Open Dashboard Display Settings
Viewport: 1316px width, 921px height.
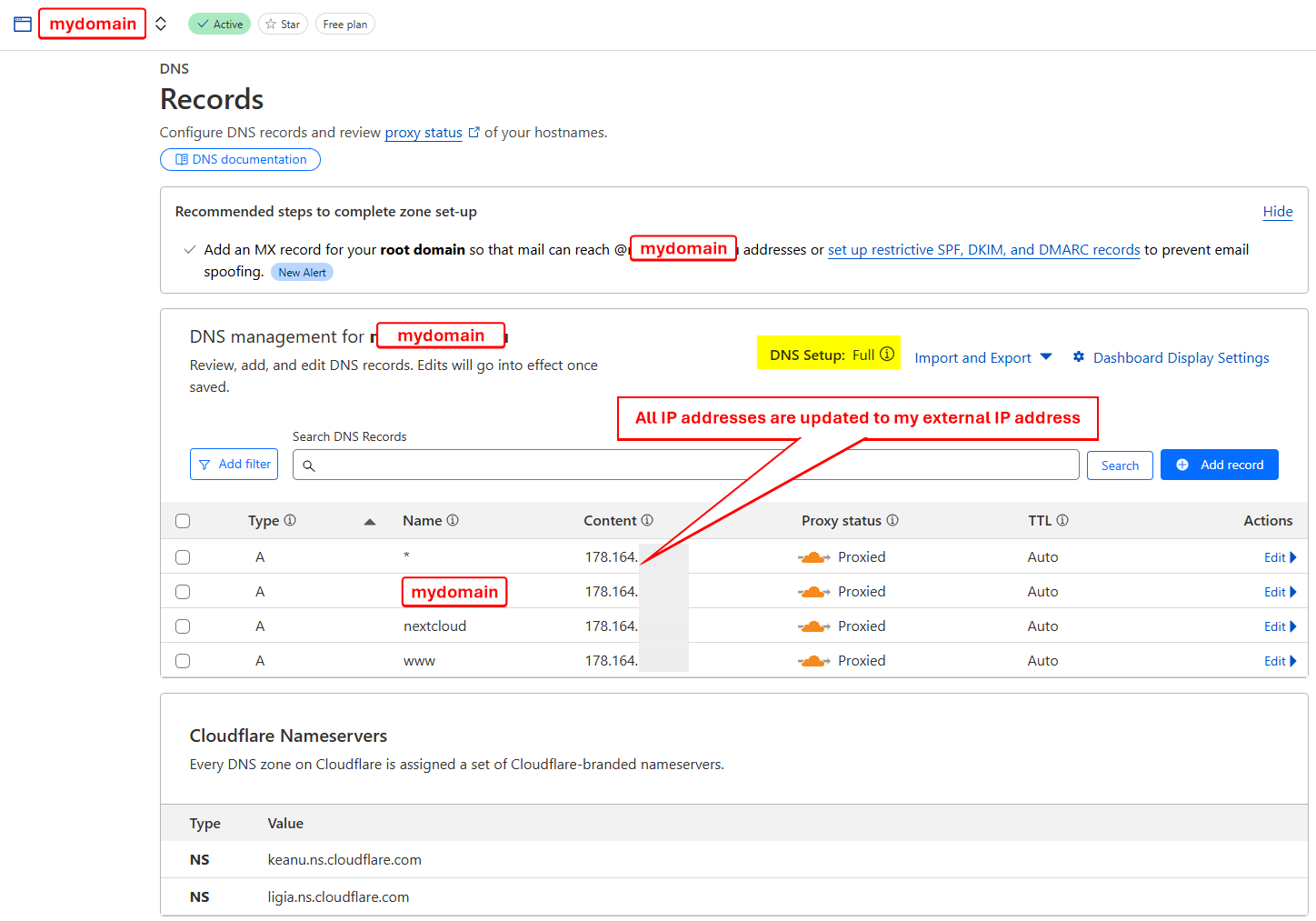tap(1181, 357)
